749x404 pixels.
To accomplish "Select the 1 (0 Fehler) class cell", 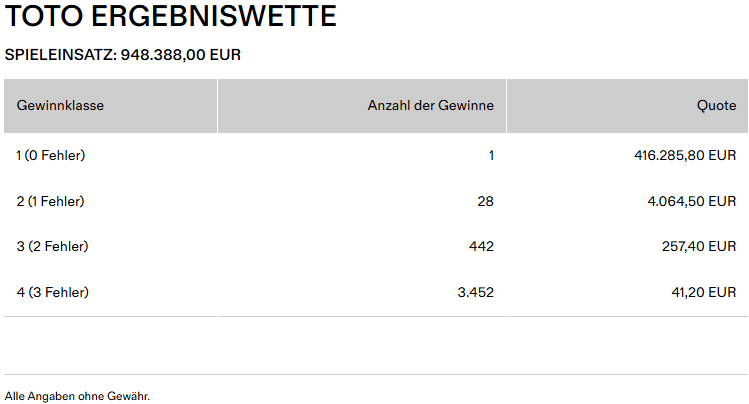I will [51, 155].
